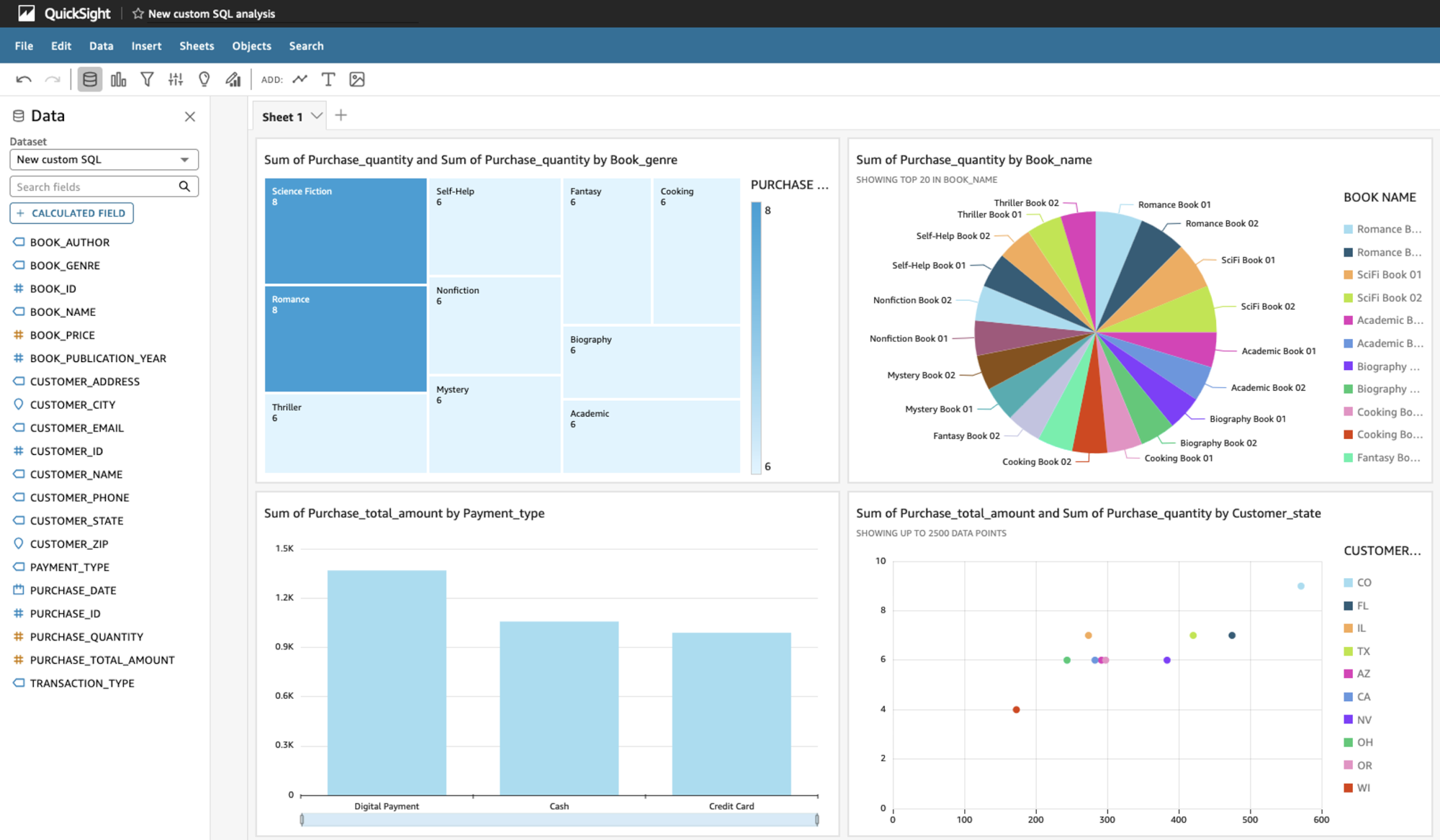
Task: Click the Undo arrow
Action: point(24,79)
